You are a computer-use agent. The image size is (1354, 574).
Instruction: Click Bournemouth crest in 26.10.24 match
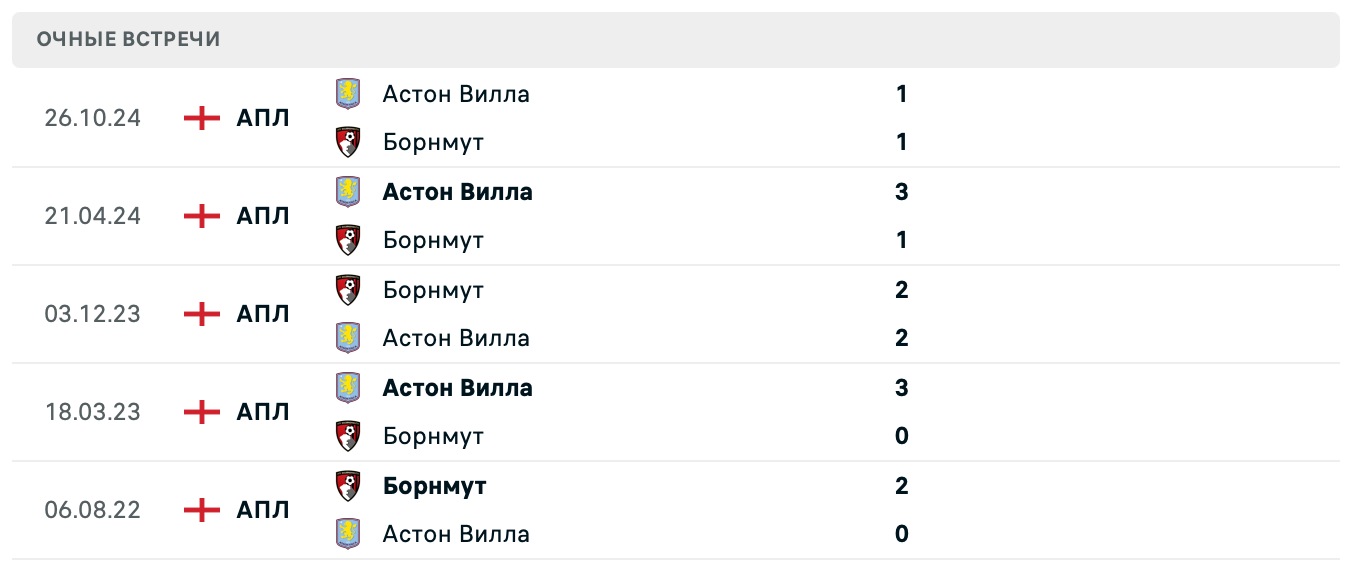point(347,142)
